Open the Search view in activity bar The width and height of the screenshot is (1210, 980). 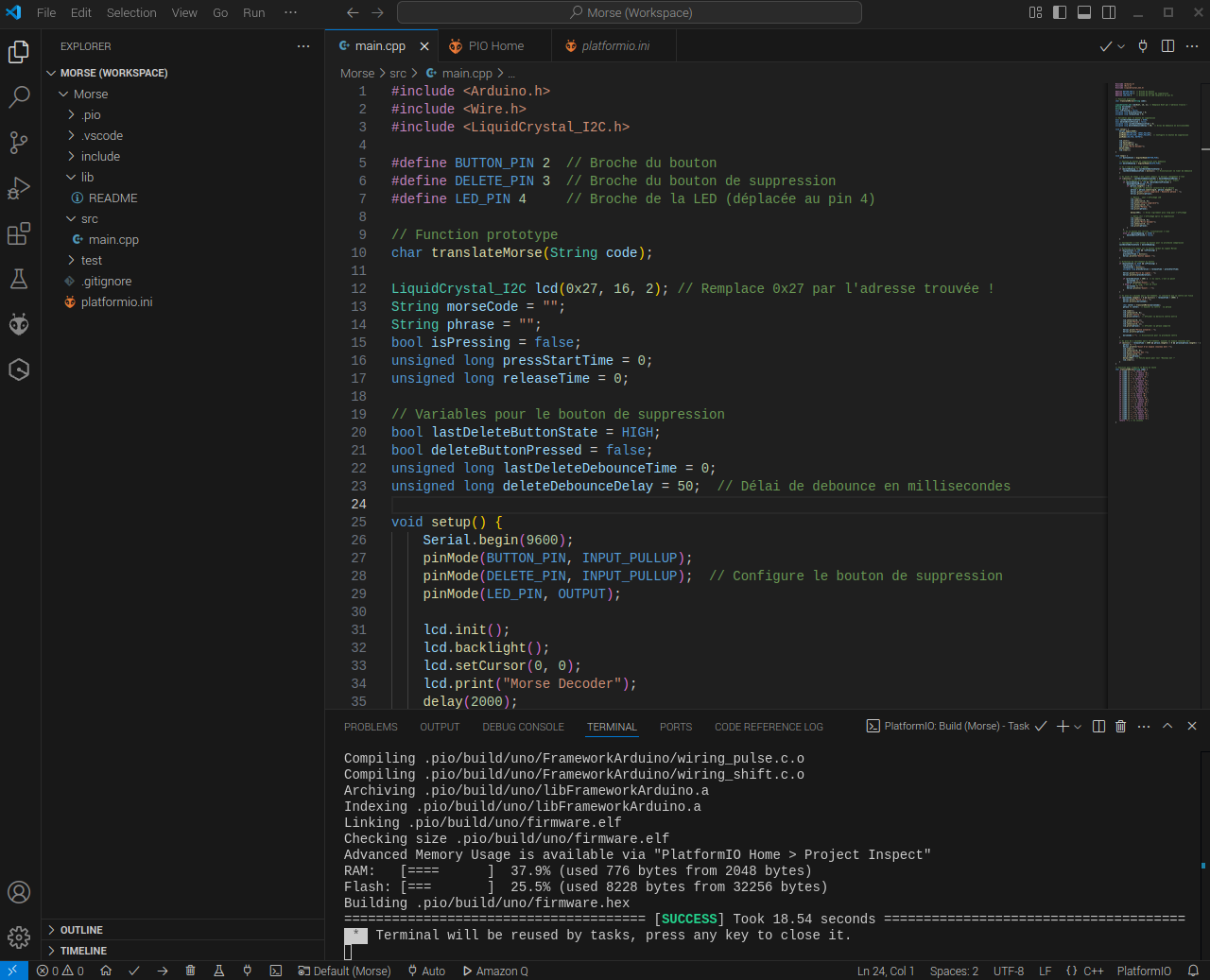click(19, 97)
